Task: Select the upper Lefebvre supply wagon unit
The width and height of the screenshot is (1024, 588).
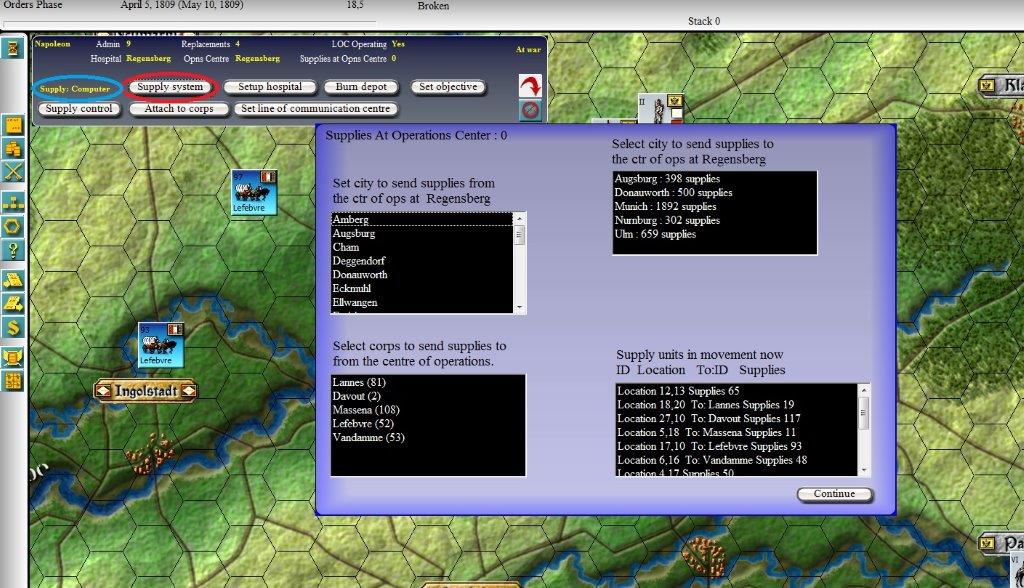Action: point(254,192)
